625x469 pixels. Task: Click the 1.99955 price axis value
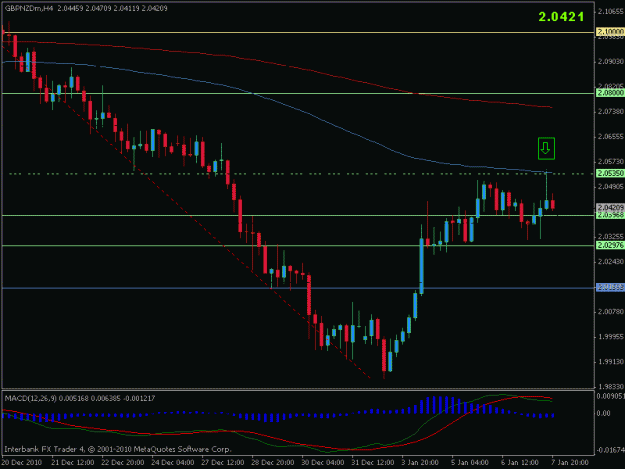pos(610,337)
